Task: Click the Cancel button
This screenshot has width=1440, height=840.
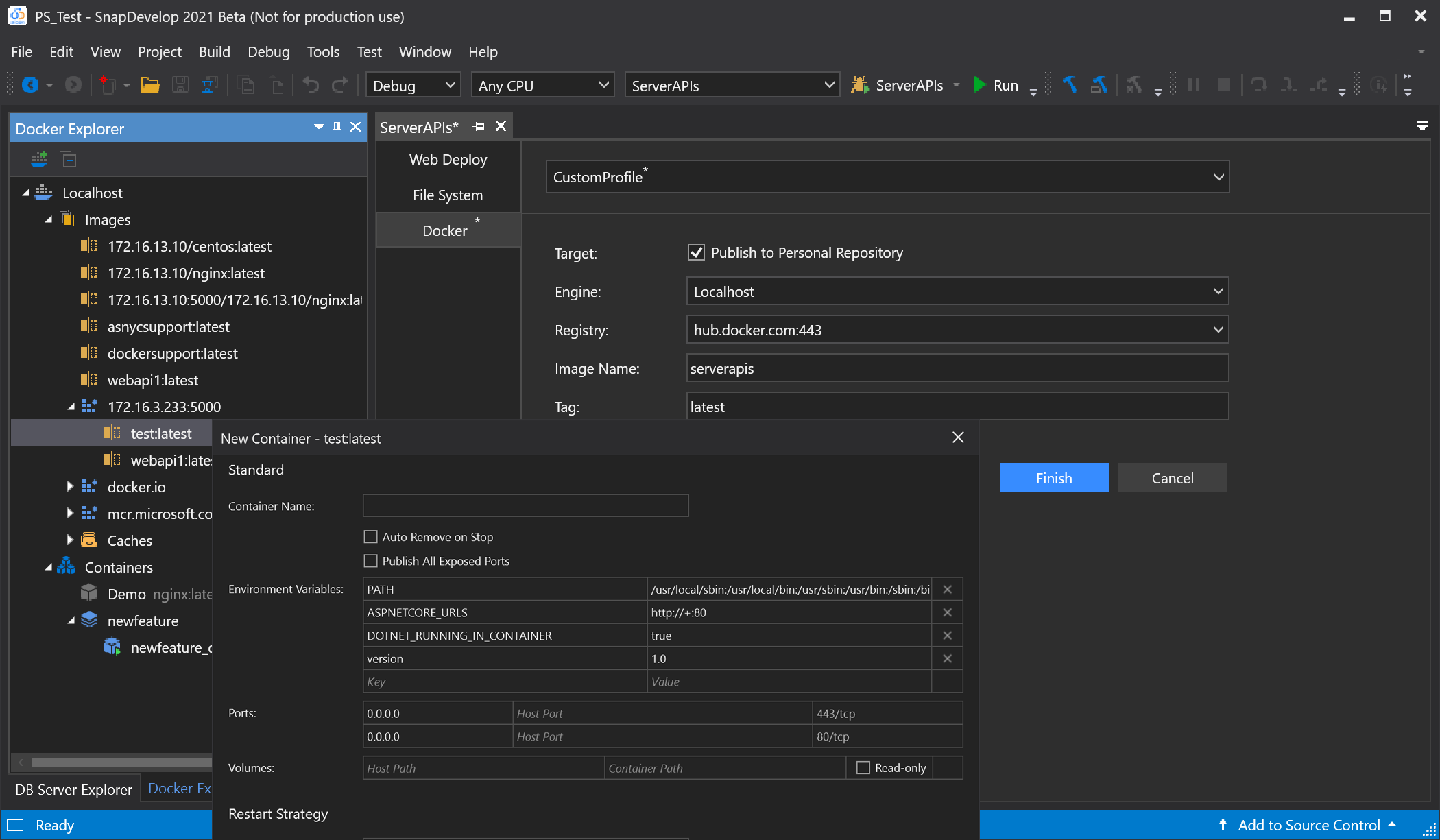Action: [x=1173, y=478]
